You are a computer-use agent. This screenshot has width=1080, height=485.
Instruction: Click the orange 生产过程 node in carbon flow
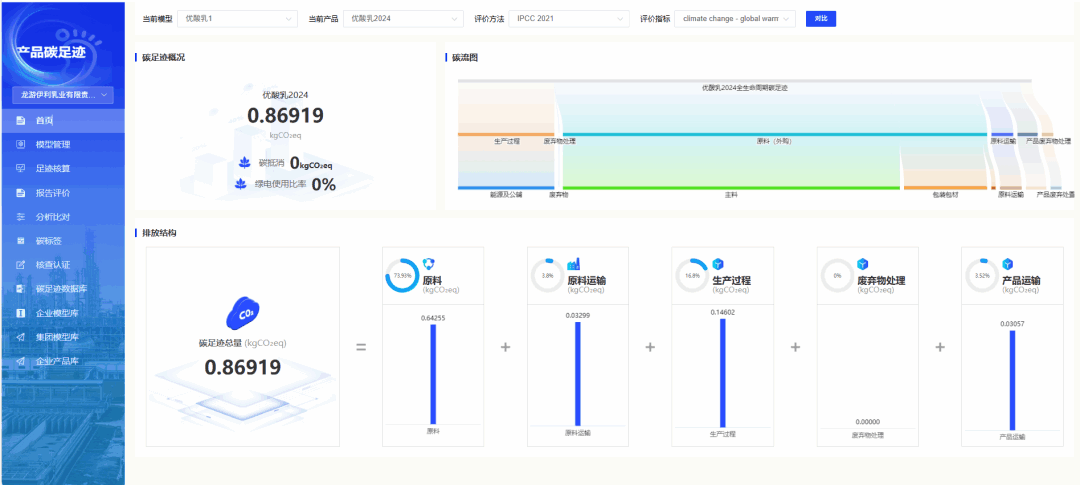click(506, 134)
